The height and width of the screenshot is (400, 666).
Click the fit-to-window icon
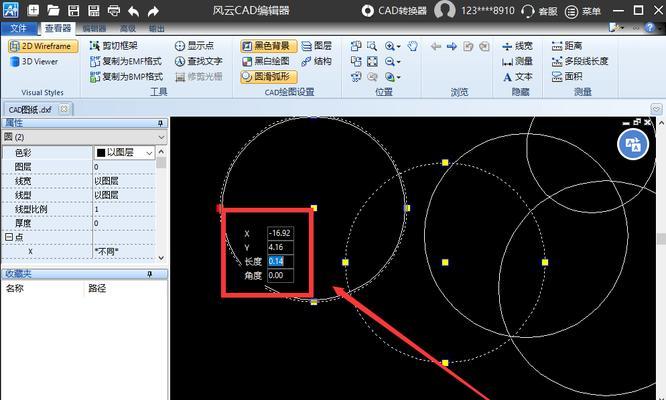(x=372, y=62)
